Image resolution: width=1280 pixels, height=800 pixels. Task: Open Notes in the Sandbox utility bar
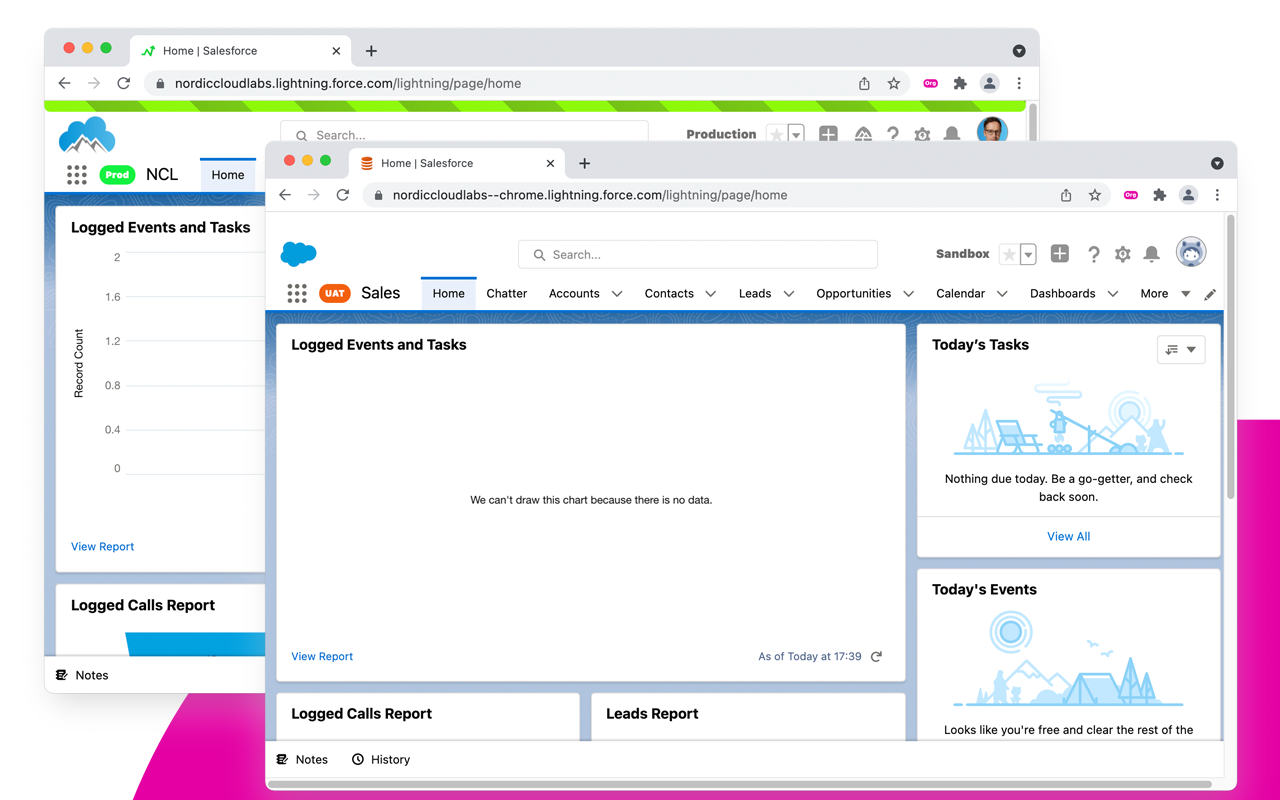tap(302, 760)
